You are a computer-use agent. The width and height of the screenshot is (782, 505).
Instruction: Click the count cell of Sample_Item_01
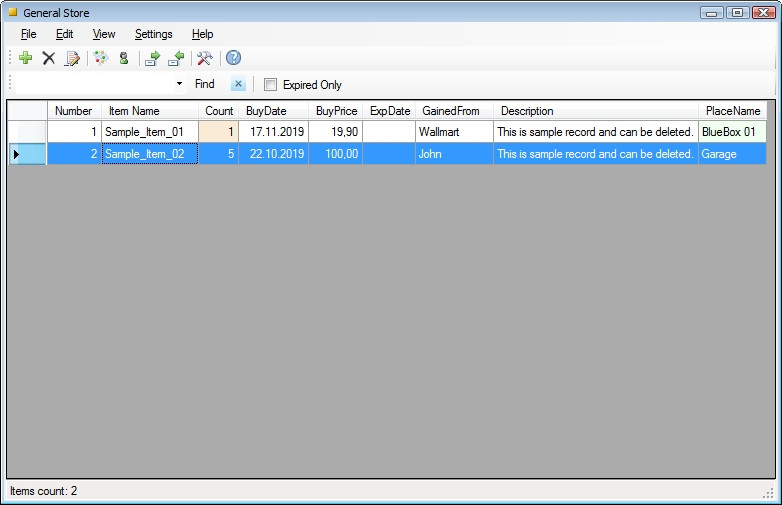218,132
